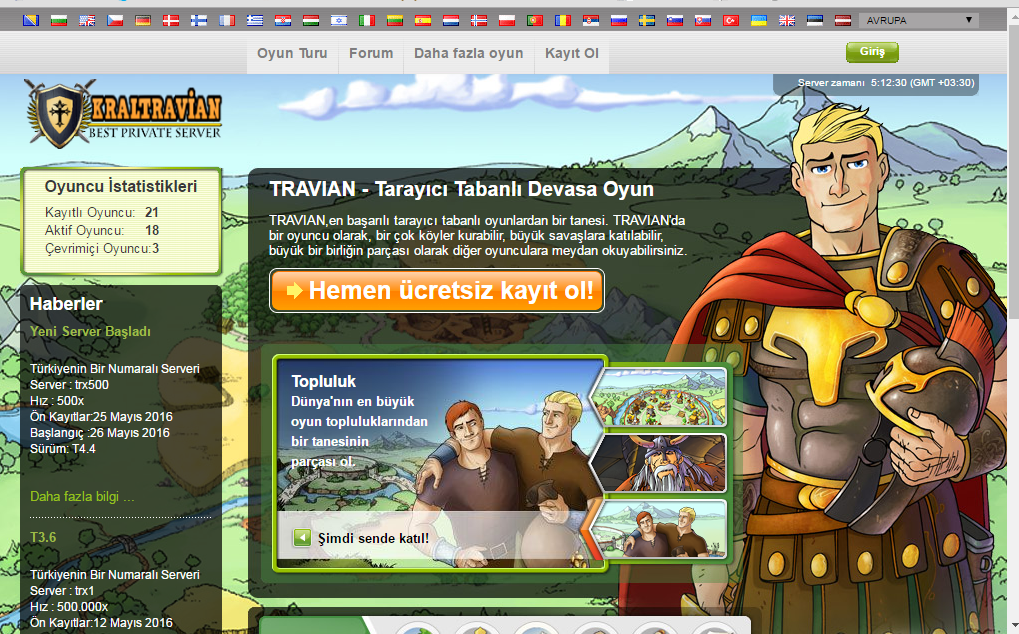Go to Daha fazla oyun

click(x=469, y=53)
